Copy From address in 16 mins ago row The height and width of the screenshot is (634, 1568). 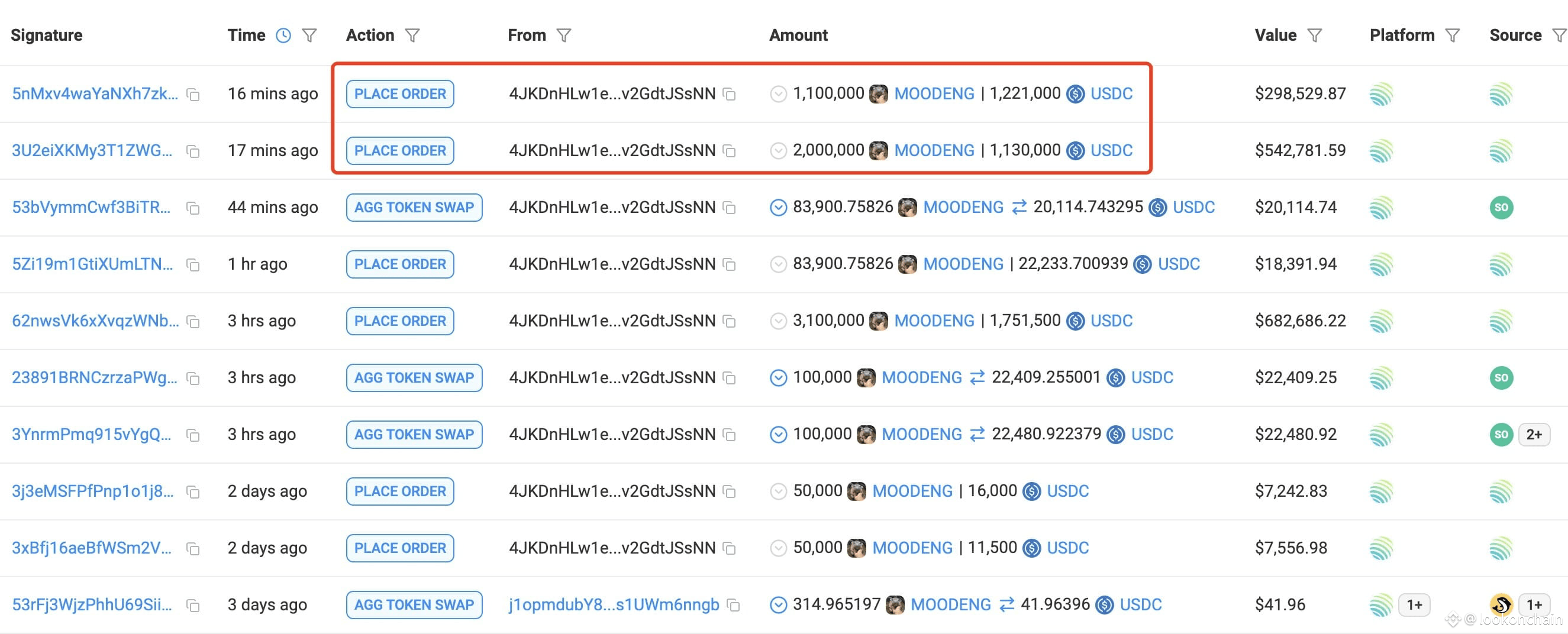(729, 95)
